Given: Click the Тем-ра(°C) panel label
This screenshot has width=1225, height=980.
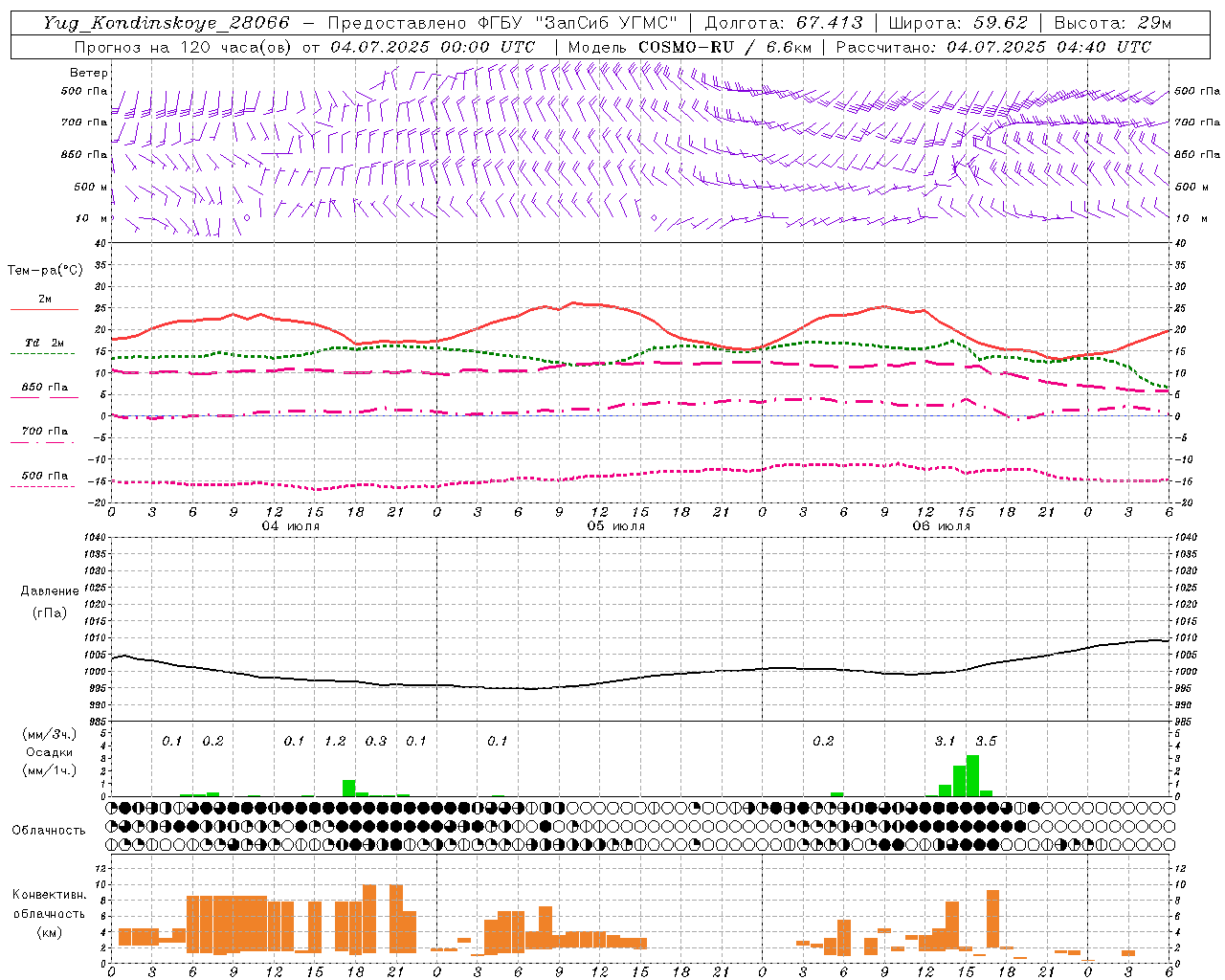Looking at the screenshot, I should click(x=45, y=271).
